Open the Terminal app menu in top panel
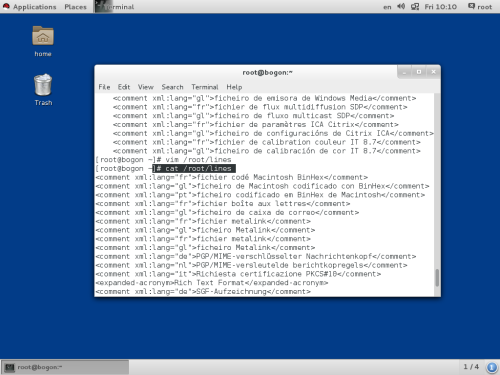 (x=115, y=7)
